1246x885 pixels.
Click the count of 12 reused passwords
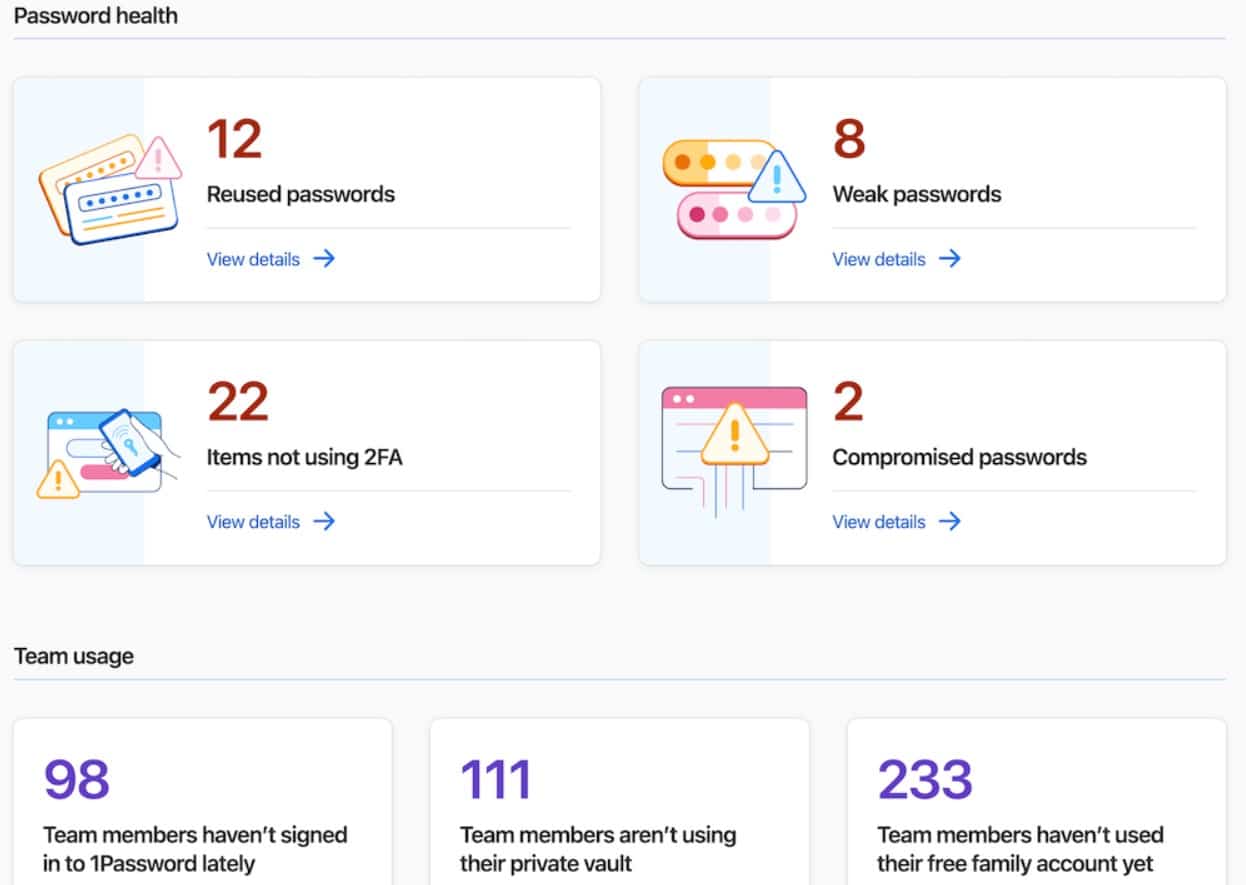[x=234, y=140]
